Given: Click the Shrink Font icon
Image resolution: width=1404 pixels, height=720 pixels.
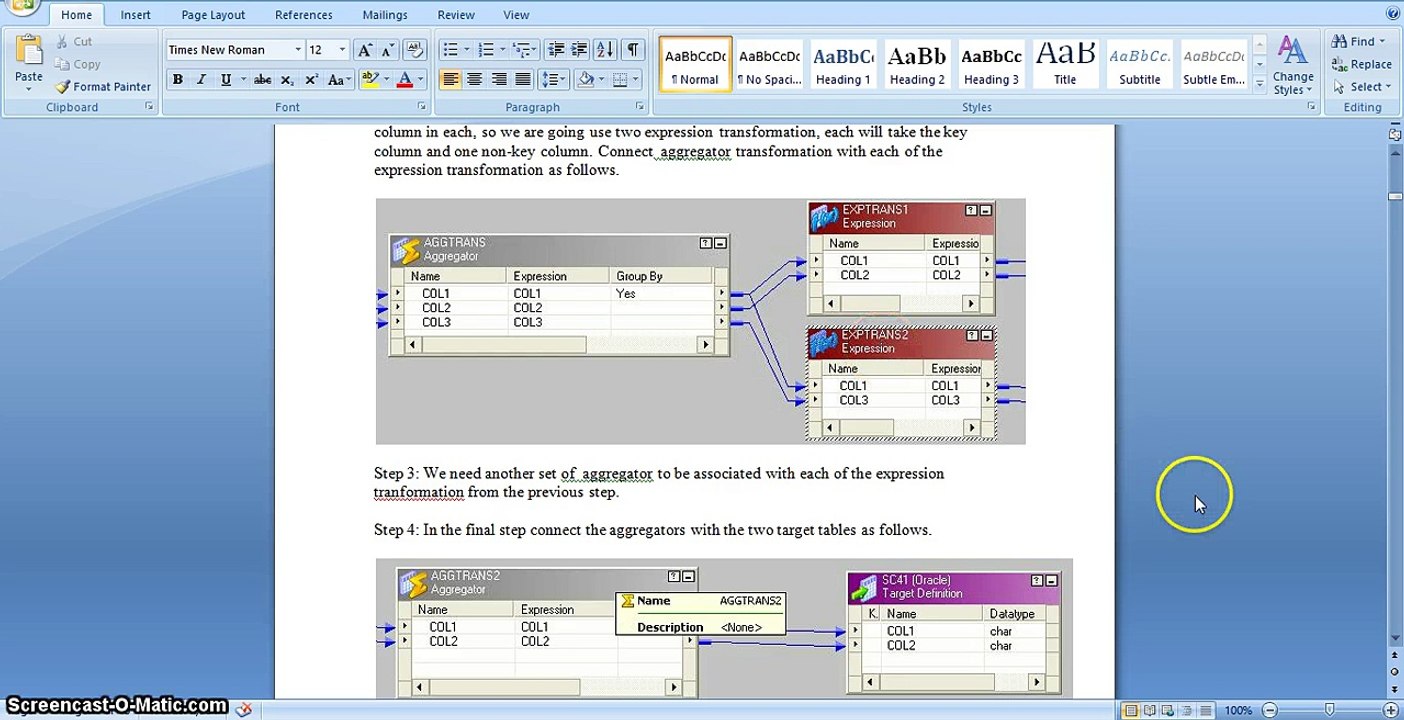Looking at the screenshot, I should pyautogui.click(x=387, y=50).
